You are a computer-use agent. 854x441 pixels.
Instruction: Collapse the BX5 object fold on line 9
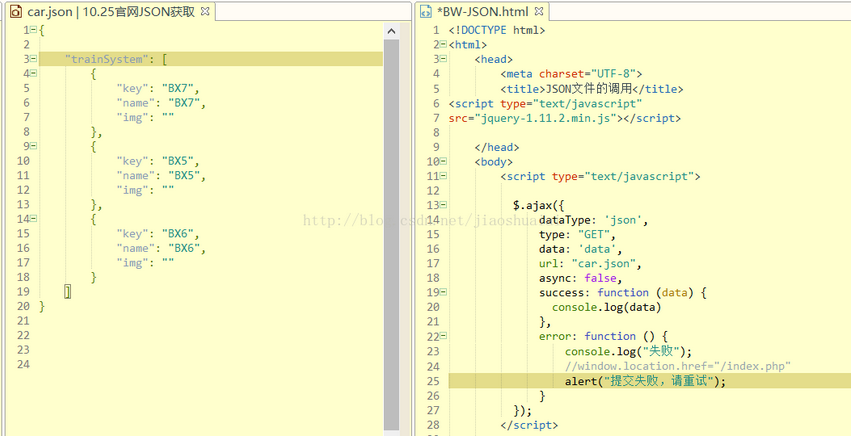coord(34,146)
